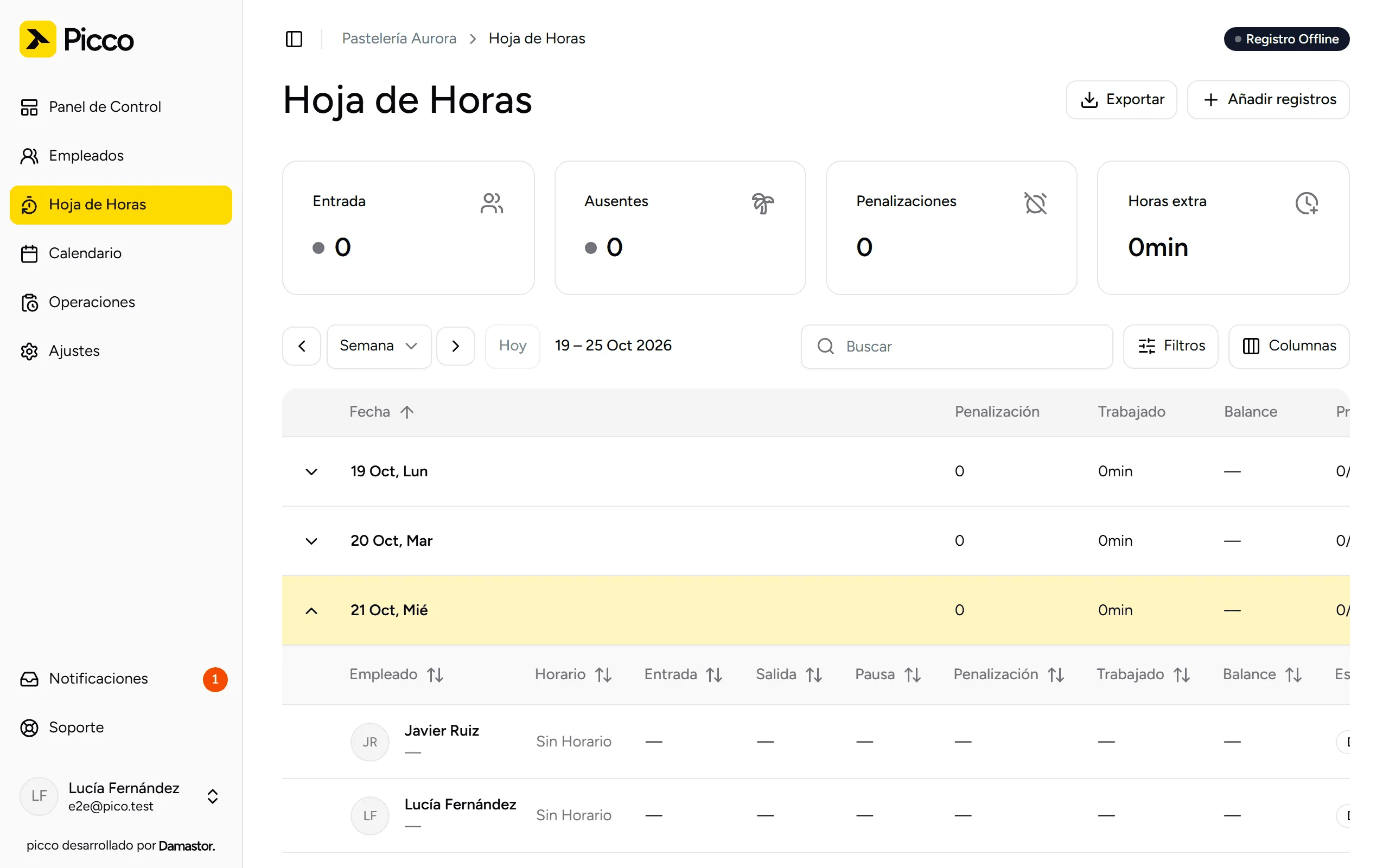Viewport: 1389px width, 868px height.
Task: Sort by Trabajado sub-column arrows
Action: (x=1182, y=674)
